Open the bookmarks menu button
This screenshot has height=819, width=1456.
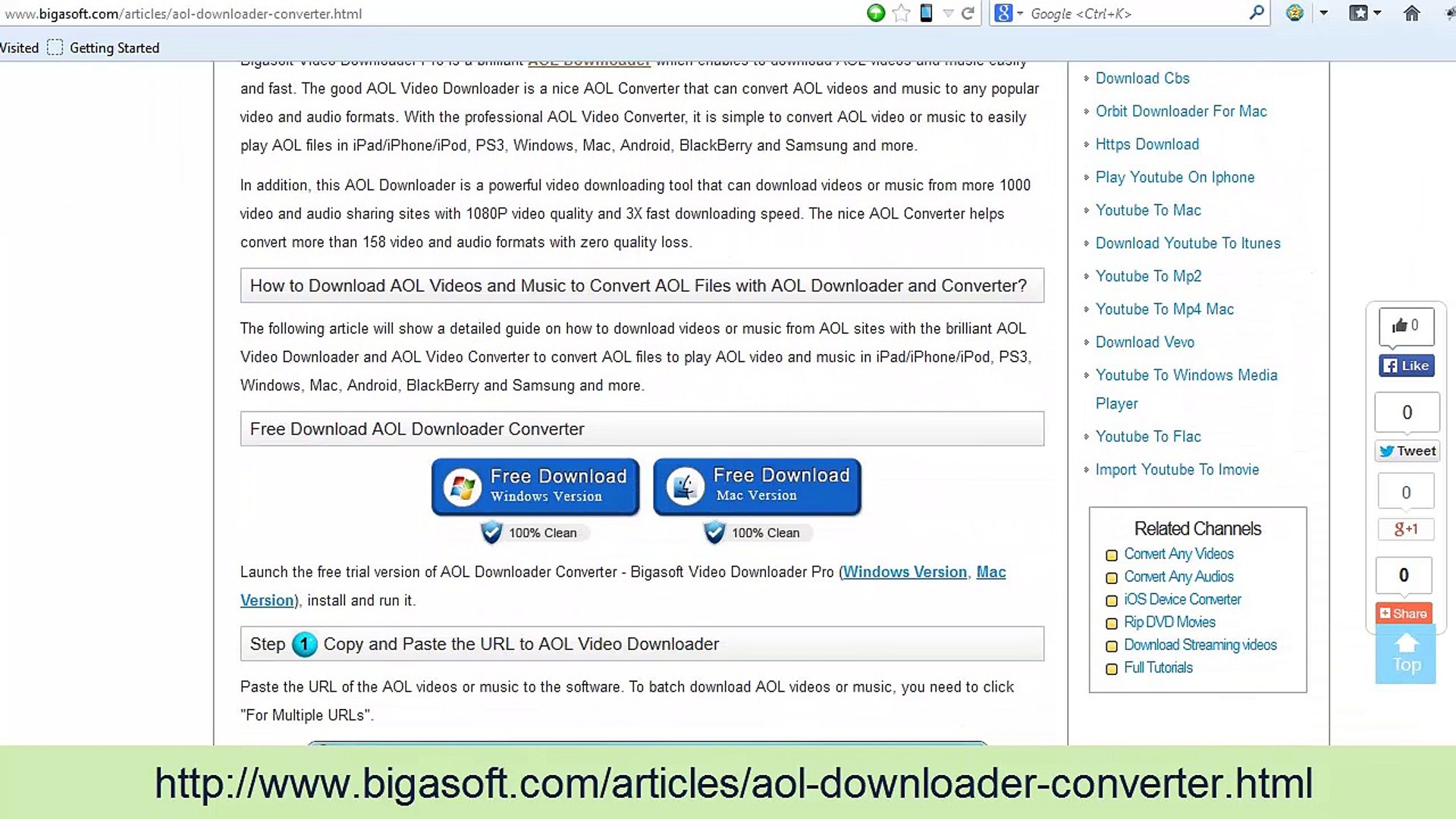1358,13
